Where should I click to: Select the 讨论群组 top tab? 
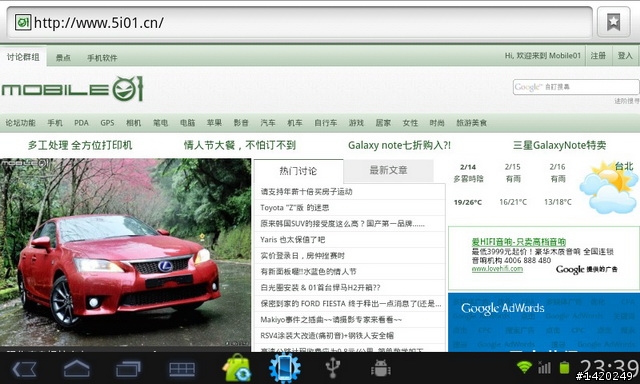click(23, 57)
